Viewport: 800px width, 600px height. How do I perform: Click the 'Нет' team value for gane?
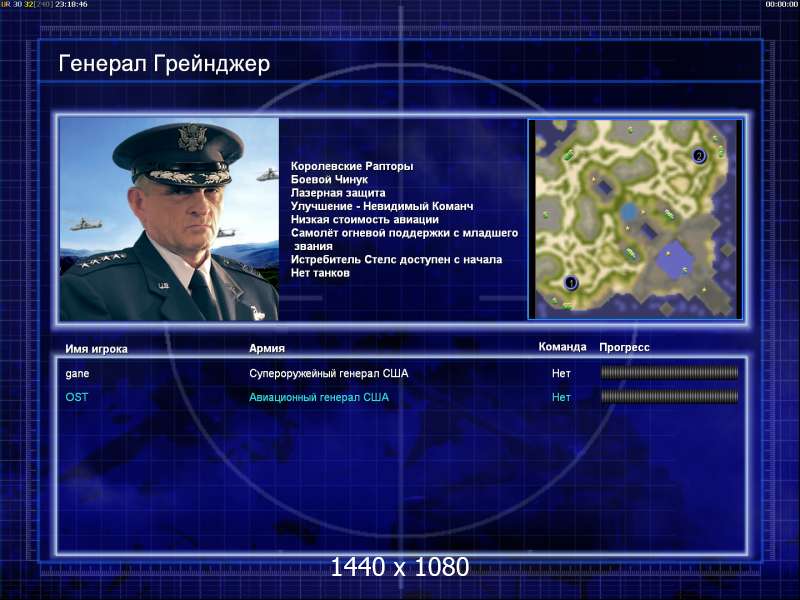561,373
